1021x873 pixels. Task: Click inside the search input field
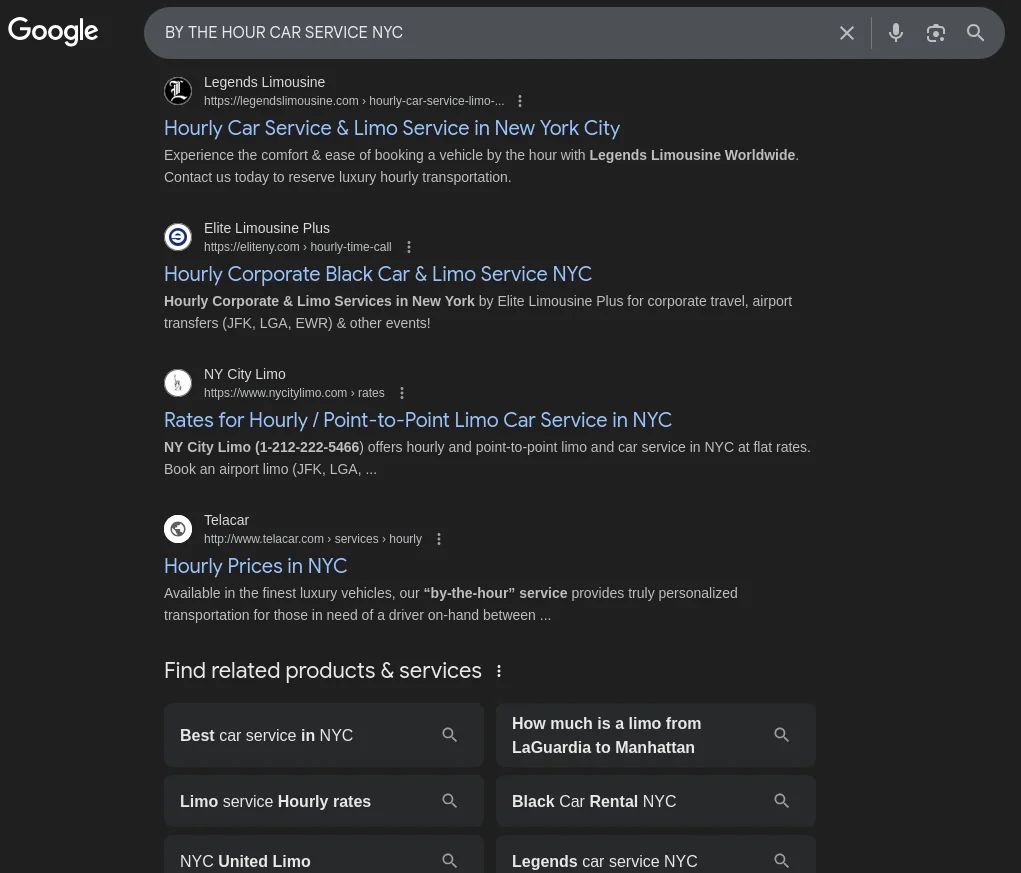pos(490,33)
